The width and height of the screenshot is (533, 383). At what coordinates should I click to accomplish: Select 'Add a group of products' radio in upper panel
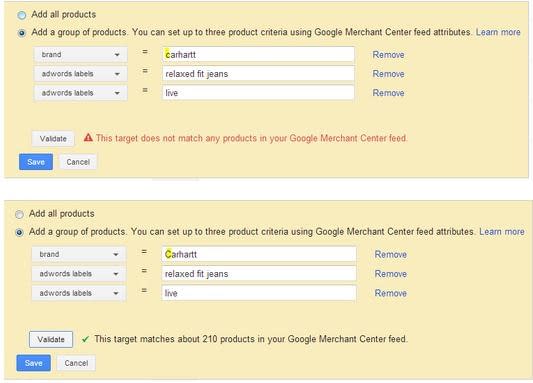point(22,33)
